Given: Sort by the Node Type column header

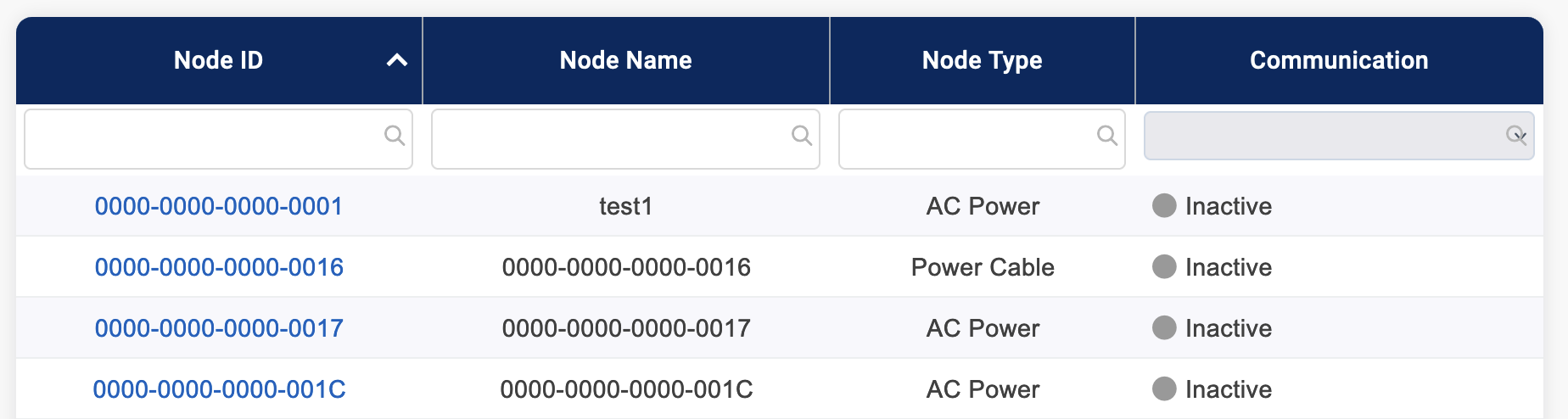Looking at the screenshot, I should coord(982,60).
